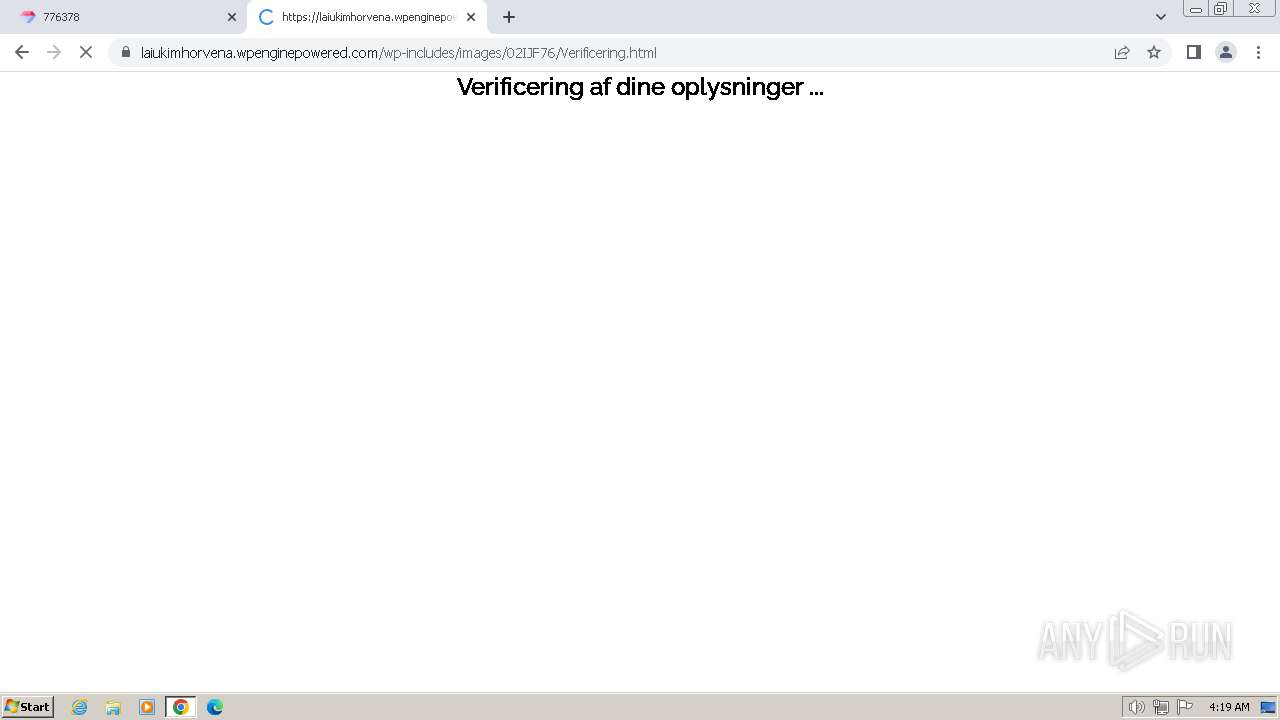The width and height of the screenshot is (1280, 720).
Task: Launch Internet Explorer from taskbar
Action: (x=80, y=707)
